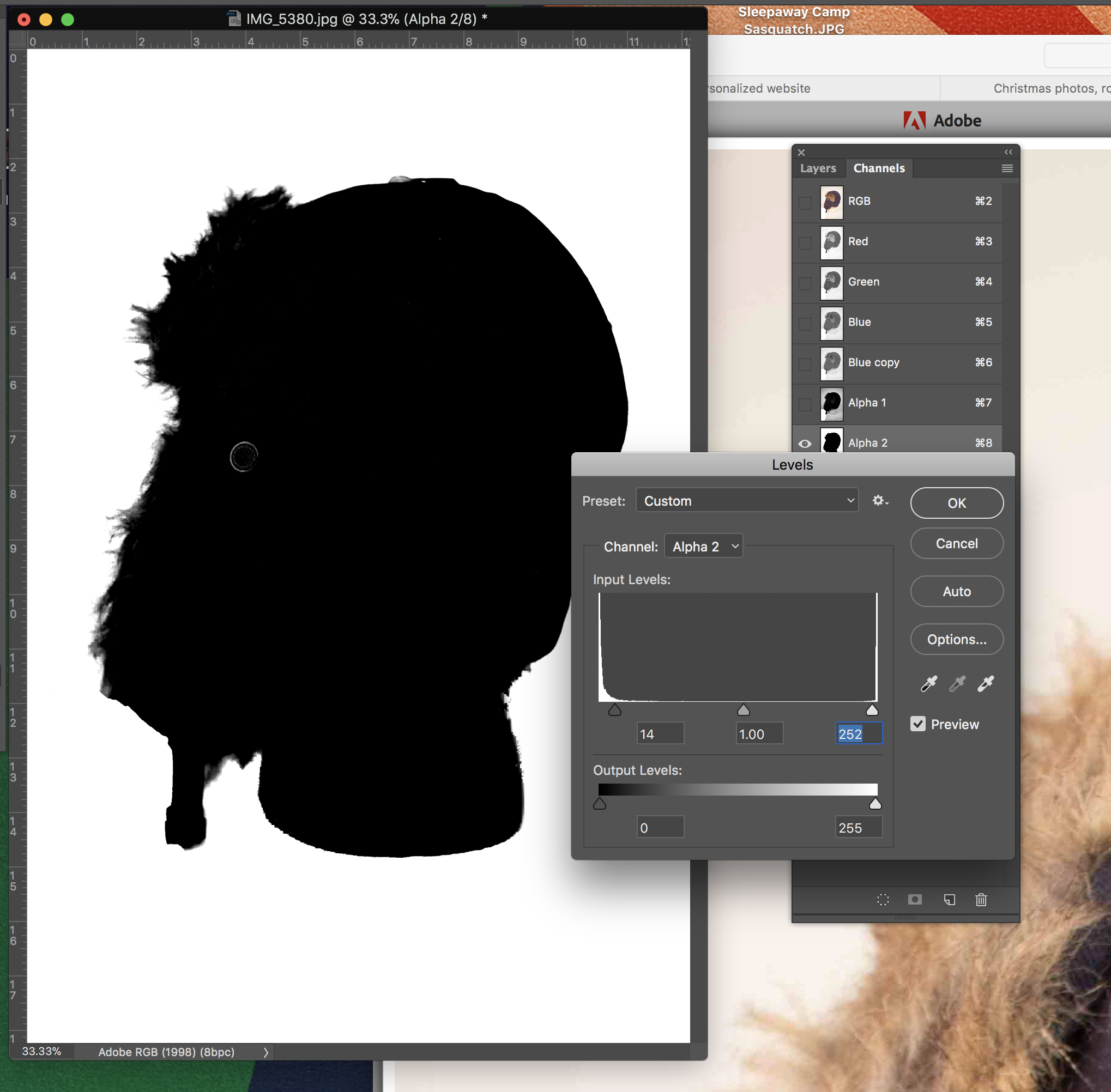Expand document status bar arrow
The width and height of the screenshot is (1111, 1092).
[265, 1052]
